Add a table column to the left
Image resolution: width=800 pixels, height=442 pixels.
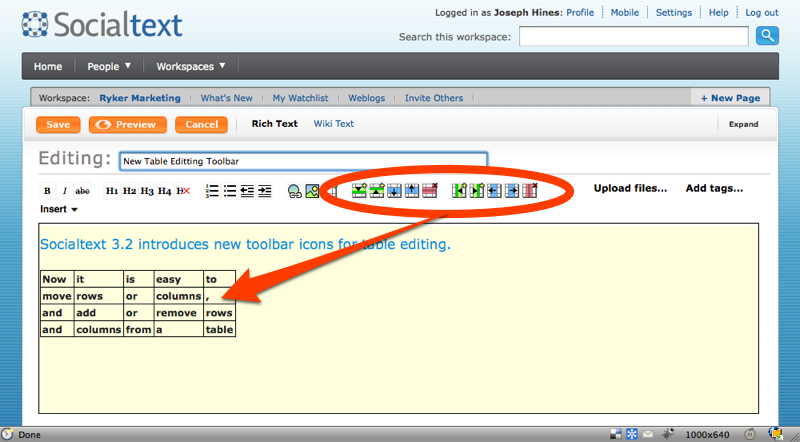[459, 190]
